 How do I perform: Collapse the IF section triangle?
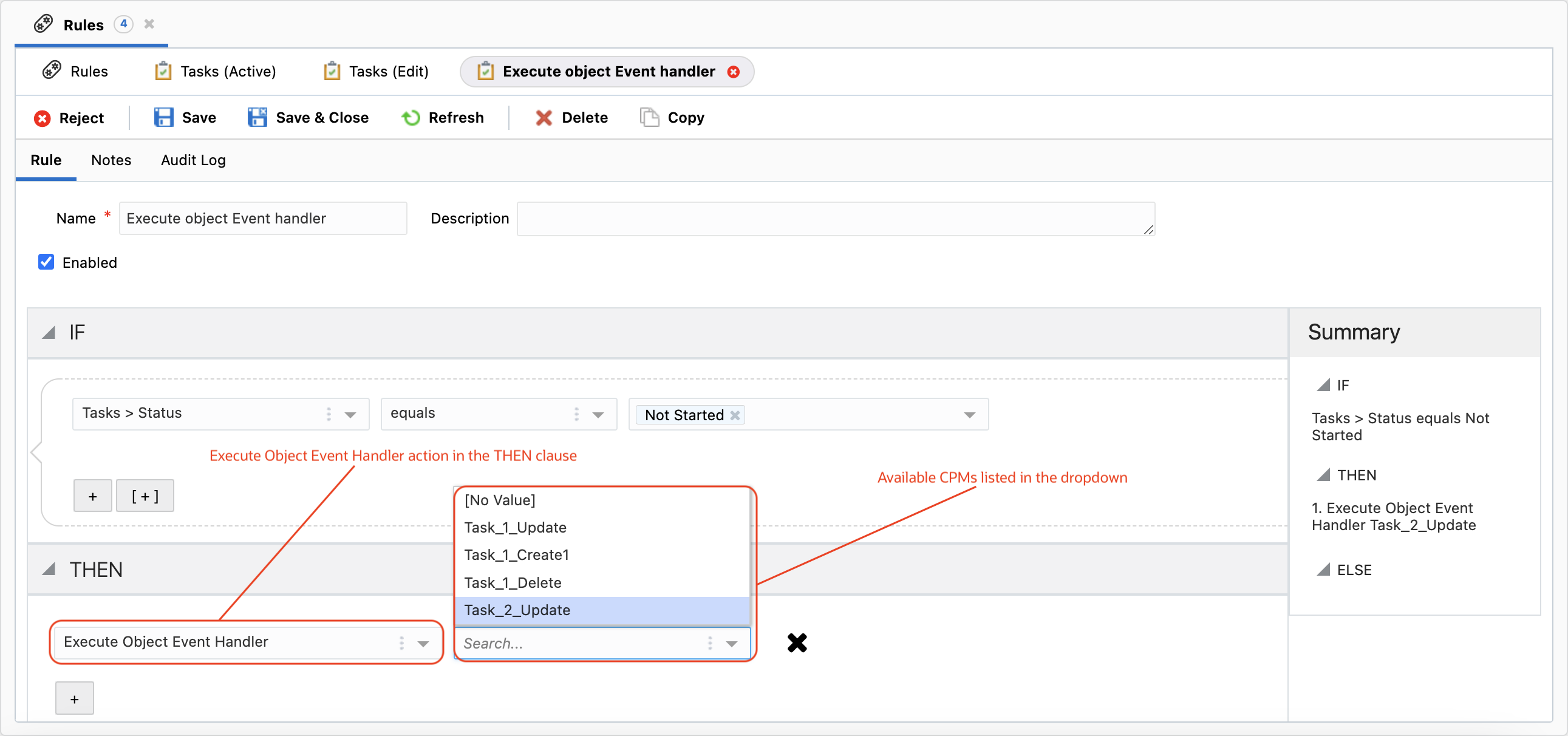tap(49, 332)
